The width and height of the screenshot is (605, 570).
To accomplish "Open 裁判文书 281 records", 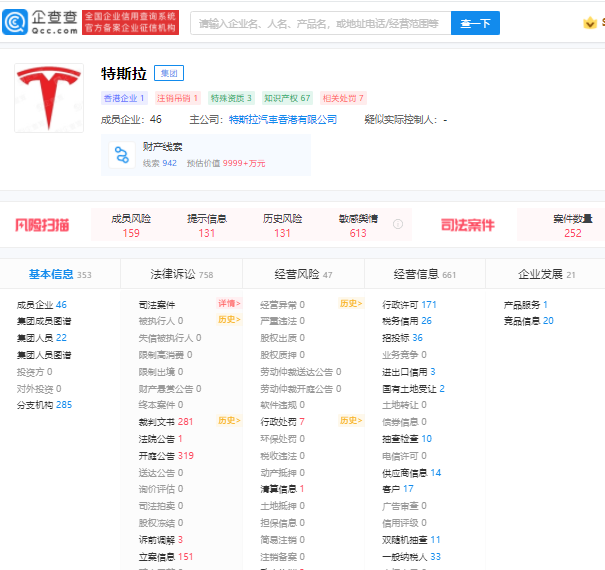I will click(166, 422).
